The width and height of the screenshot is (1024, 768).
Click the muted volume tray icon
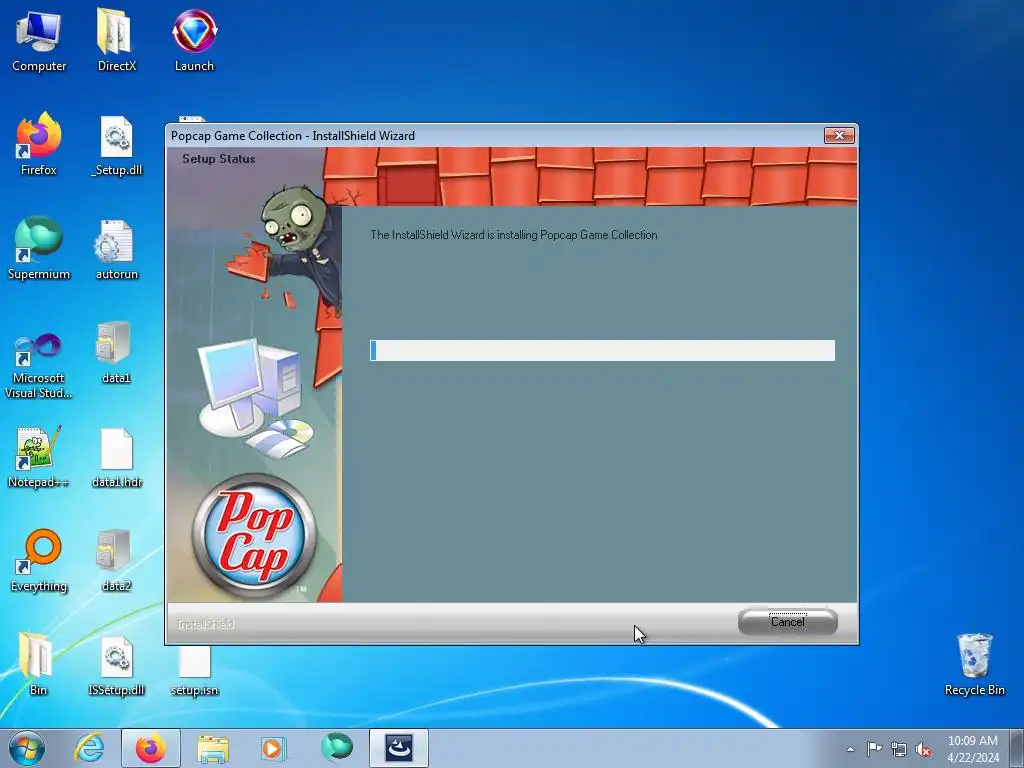coord(923,749)
